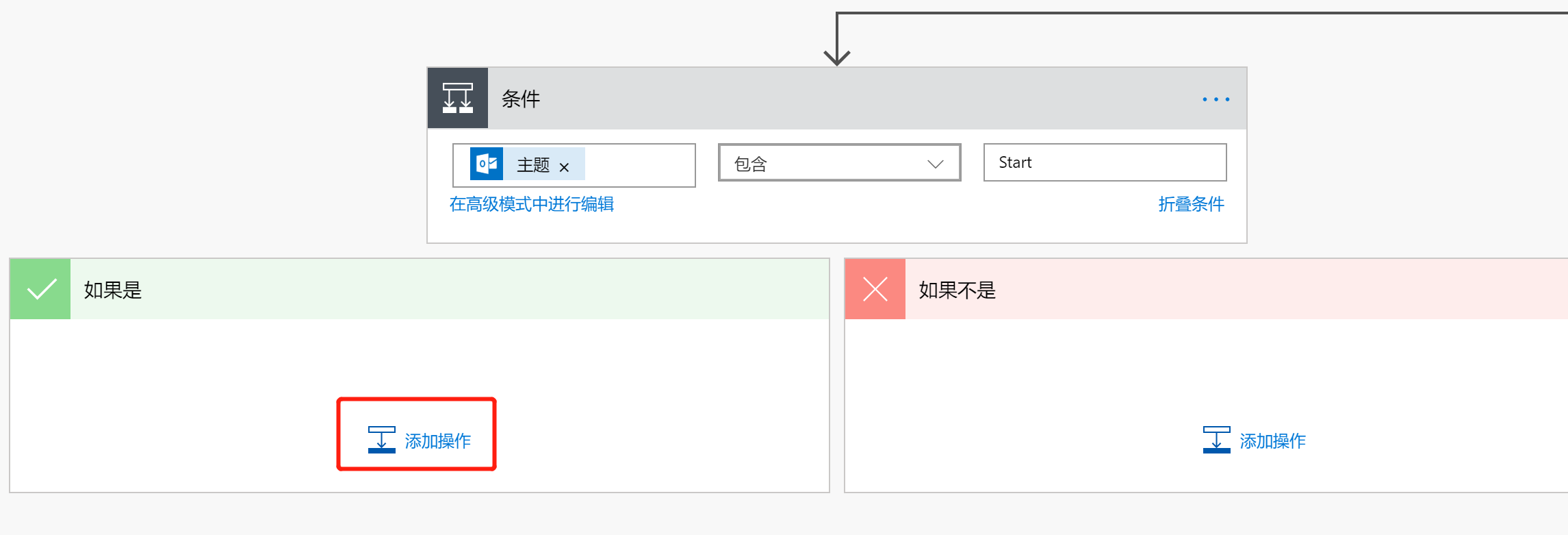Click the green checkmark icon of 如果是

[40, 289]
